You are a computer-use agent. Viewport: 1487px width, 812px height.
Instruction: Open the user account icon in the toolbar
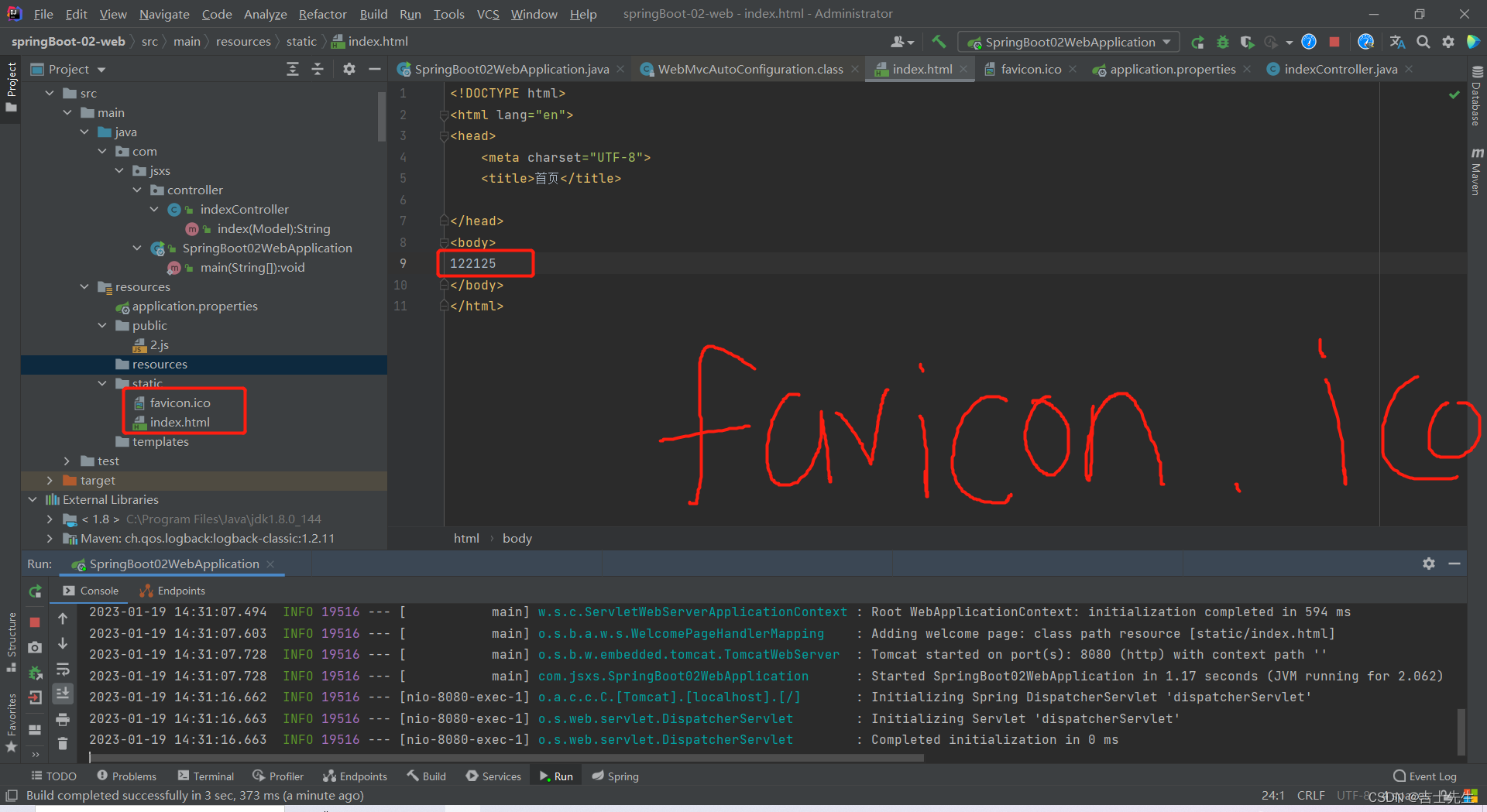902,42
